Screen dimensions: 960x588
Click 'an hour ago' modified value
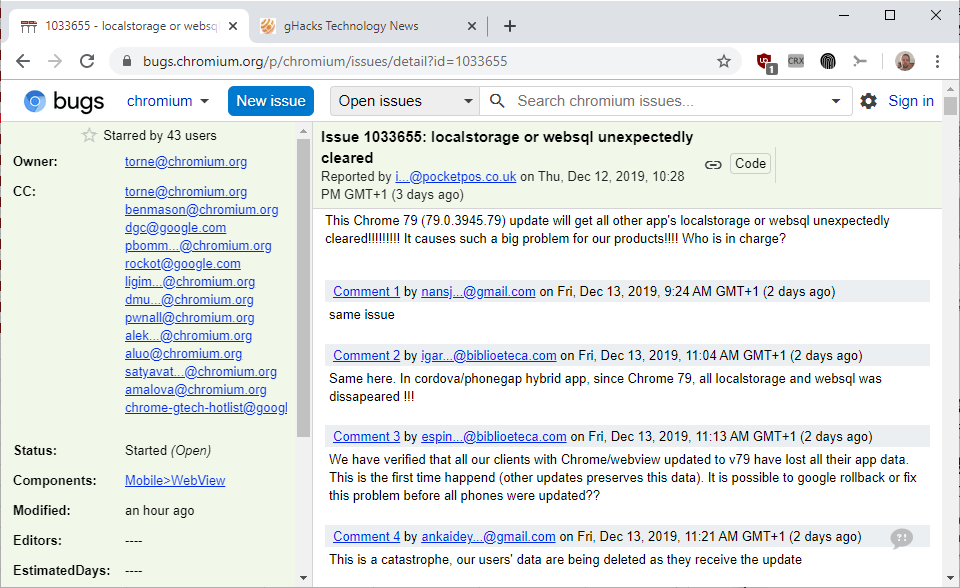tap(159, 511)
